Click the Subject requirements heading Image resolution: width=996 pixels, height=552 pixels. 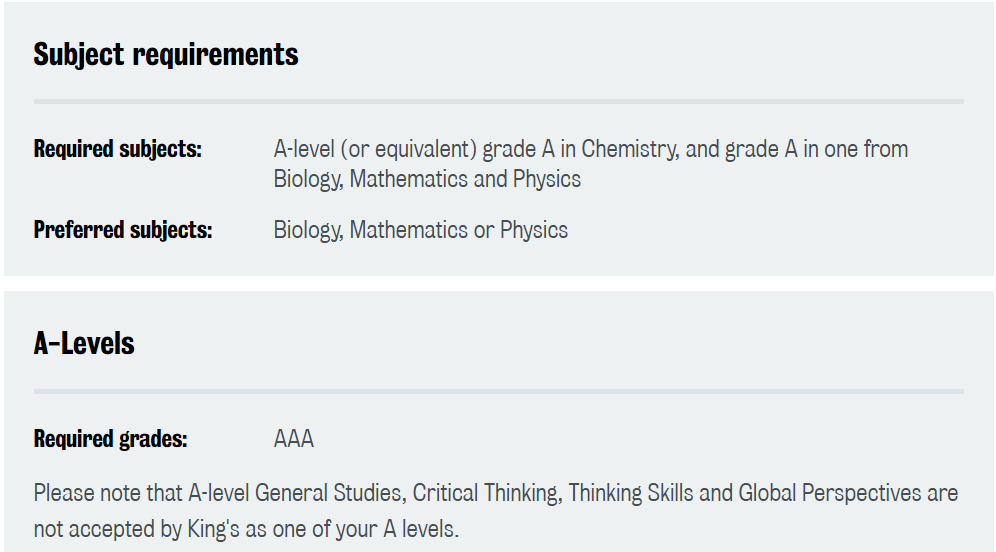point(166,55)
